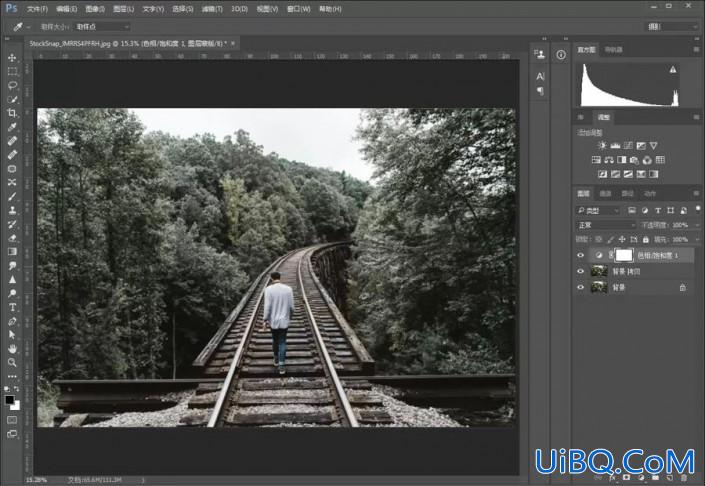Open the Histogram panel flyout menu
The image size is (705, 486).
click(696, 49)
